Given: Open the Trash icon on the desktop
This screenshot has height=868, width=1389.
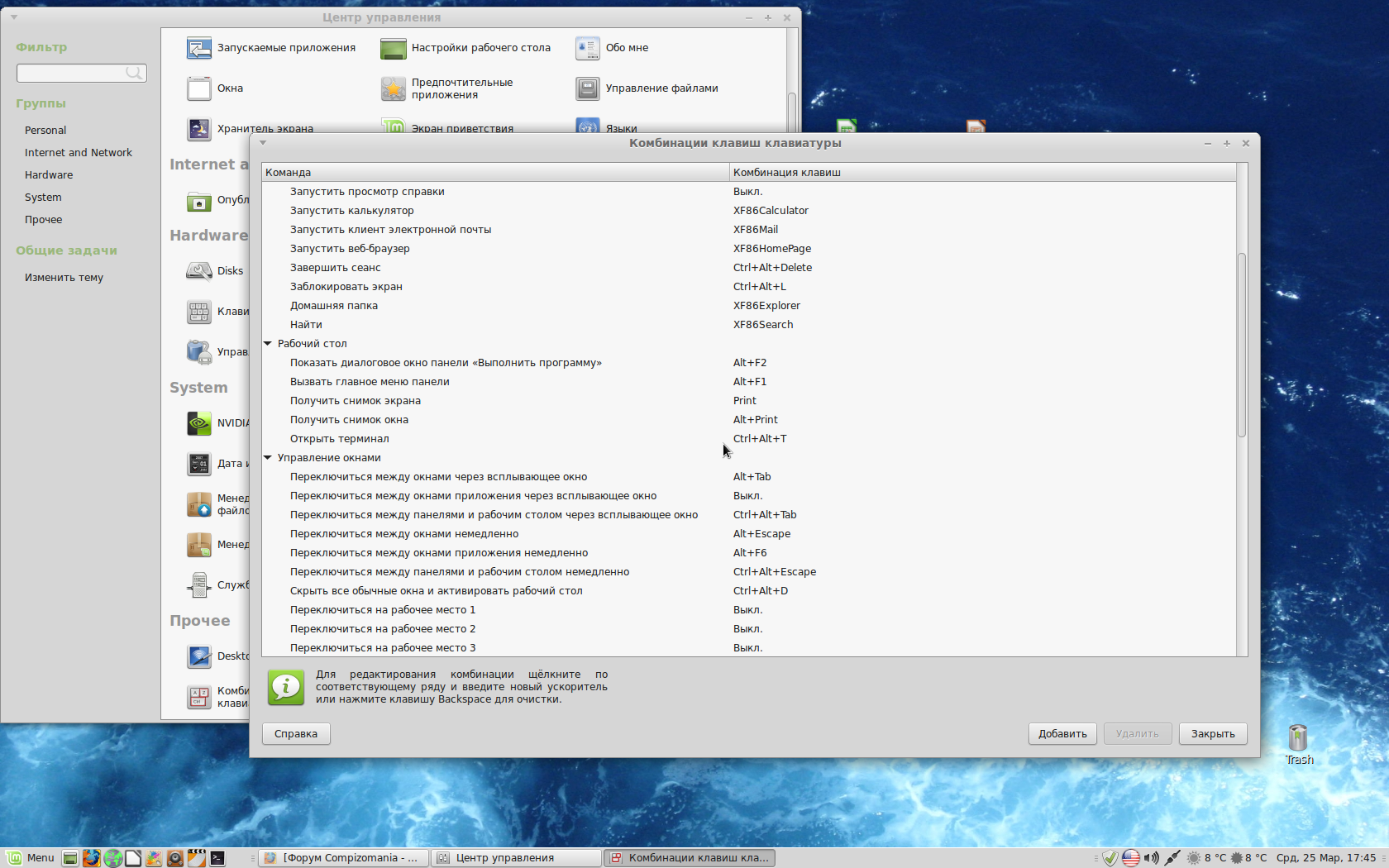Looking at the screenshot, I should point(1298,738).
